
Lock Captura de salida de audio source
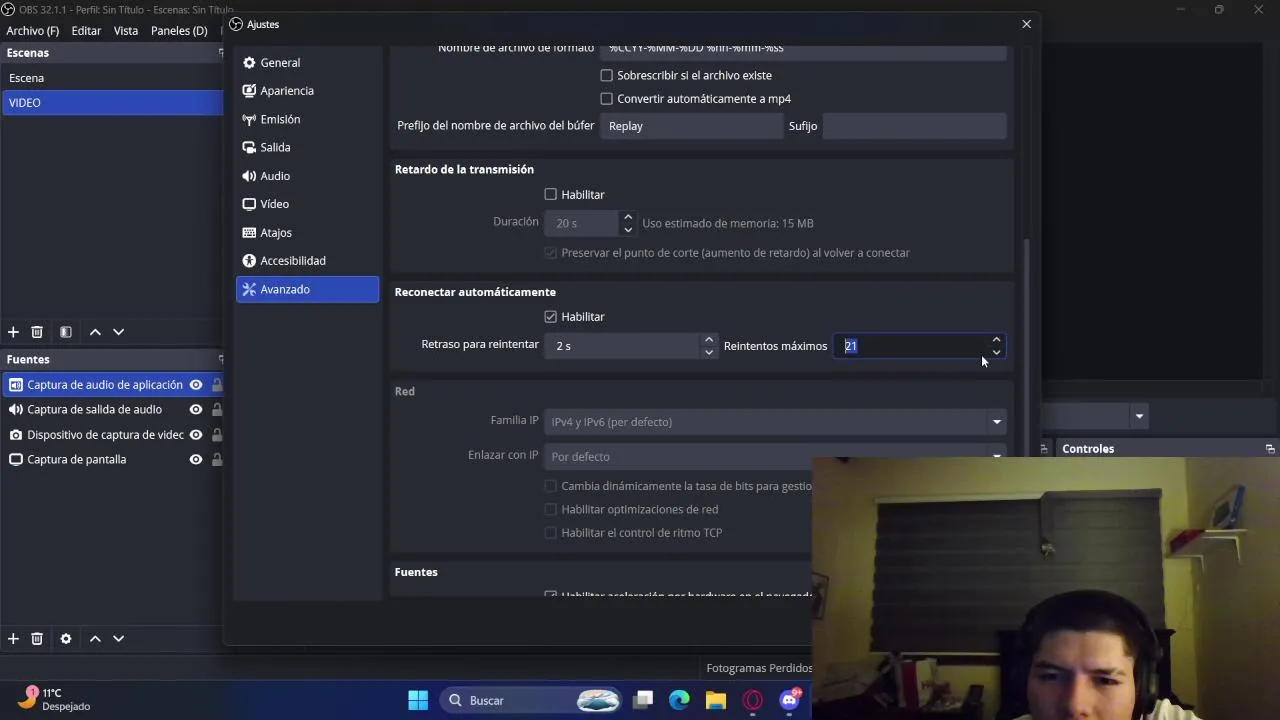point(217,410)
